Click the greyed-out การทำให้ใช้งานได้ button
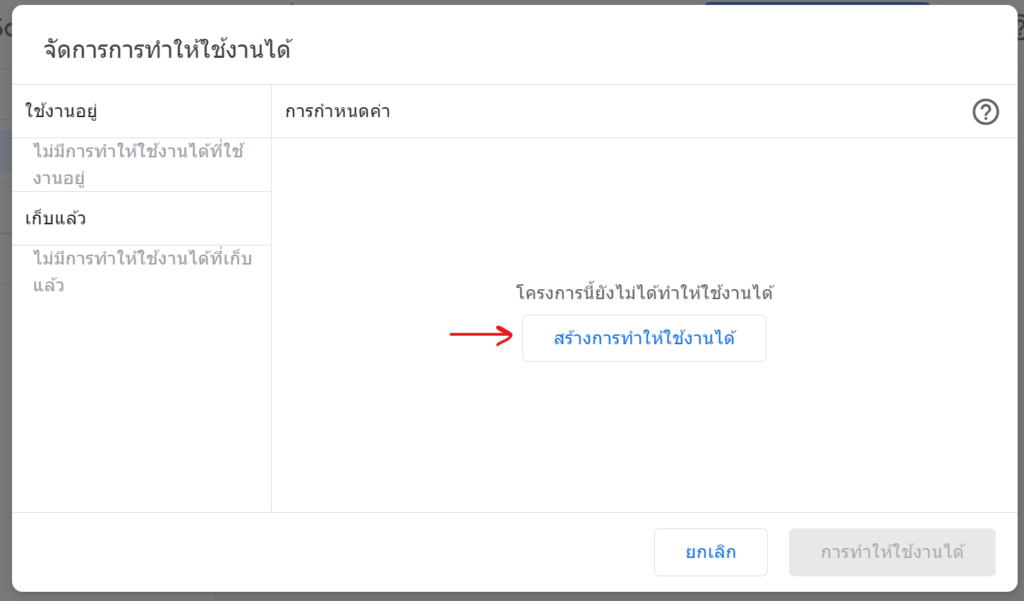The image size is (1024, 601). click(892, 552)
